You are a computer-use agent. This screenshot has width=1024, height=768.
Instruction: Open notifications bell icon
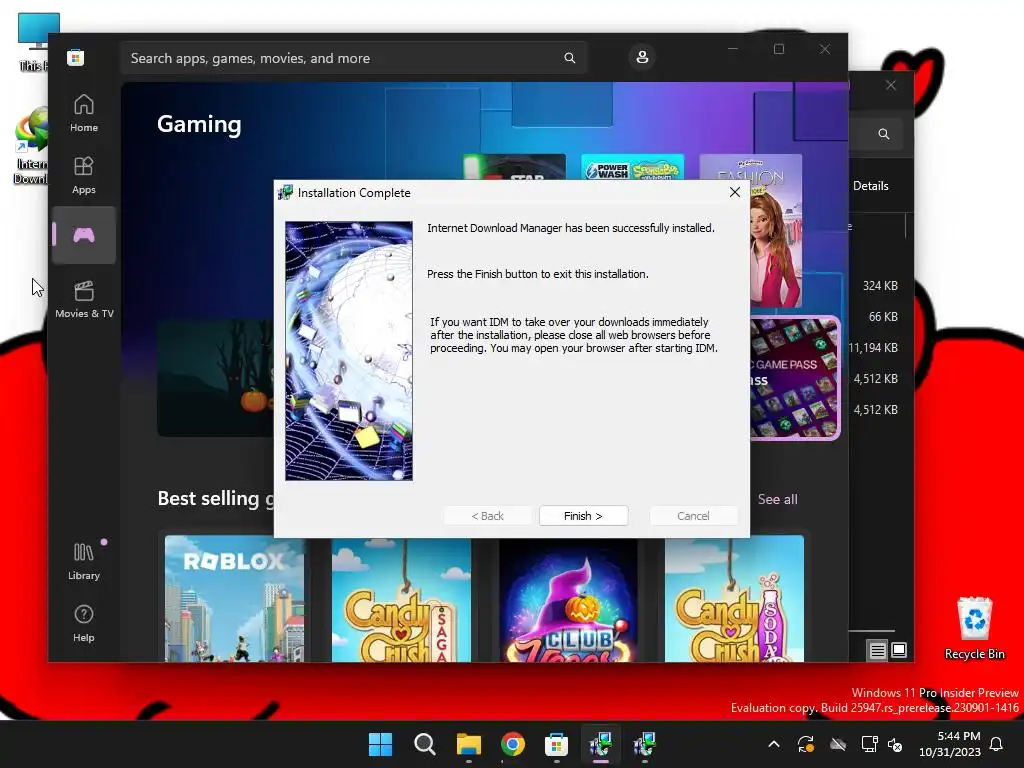(997, 744)
